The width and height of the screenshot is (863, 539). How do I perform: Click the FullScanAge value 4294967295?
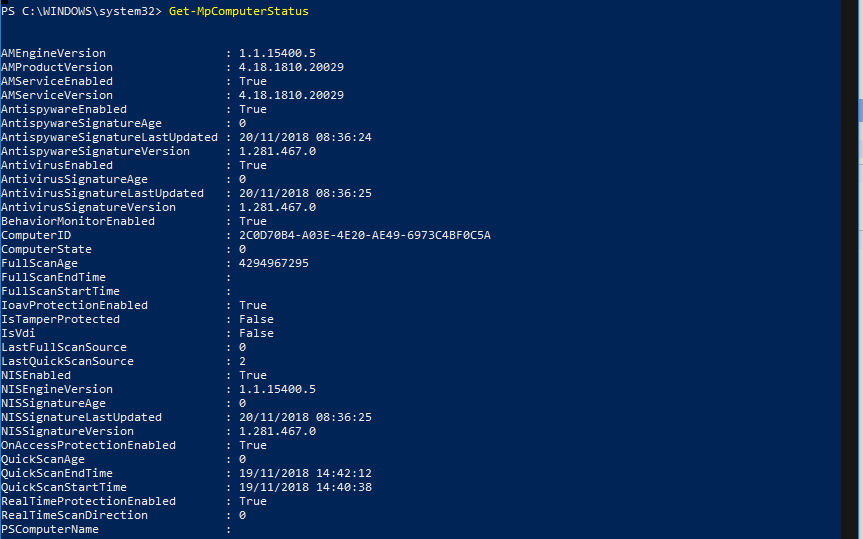pyautogui.click(x=274, y=263)
